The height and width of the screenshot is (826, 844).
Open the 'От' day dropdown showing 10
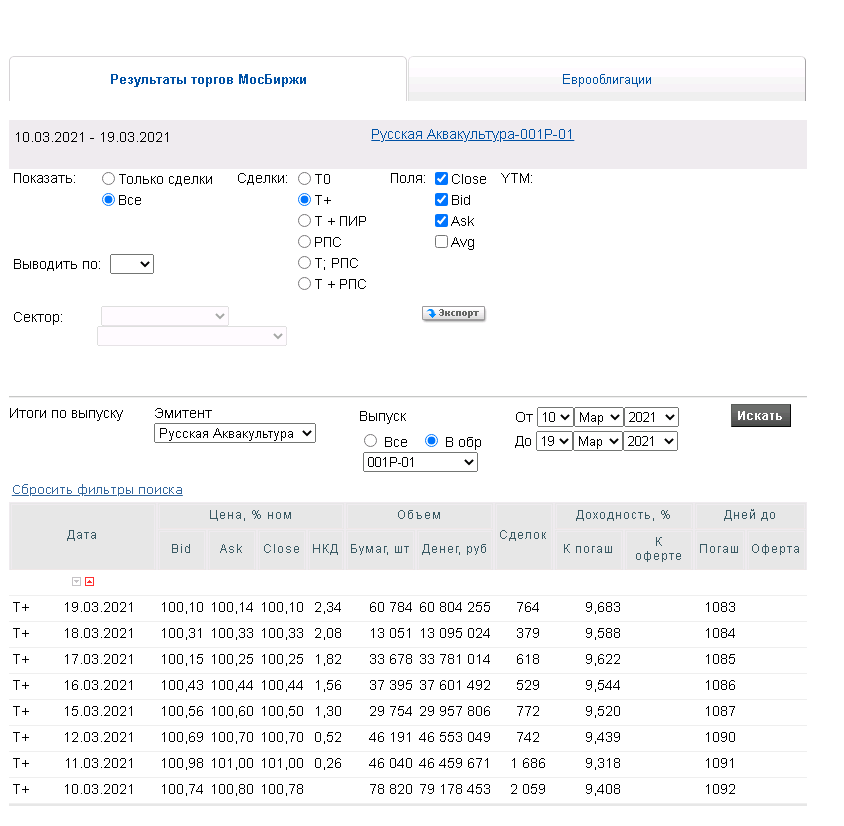pos(555,417)
